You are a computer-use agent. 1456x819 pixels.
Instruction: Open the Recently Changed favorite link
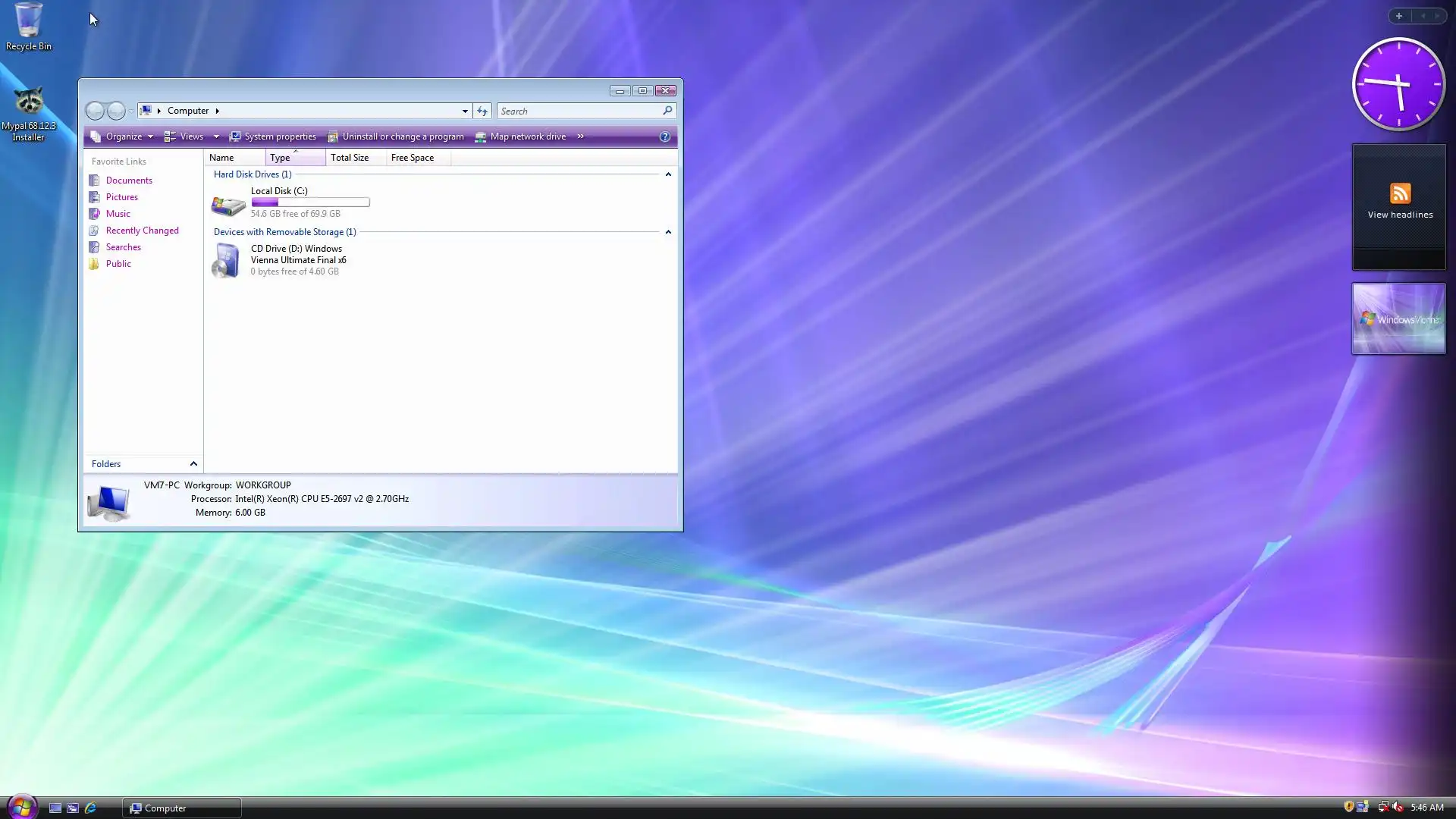tap(142, 231)
